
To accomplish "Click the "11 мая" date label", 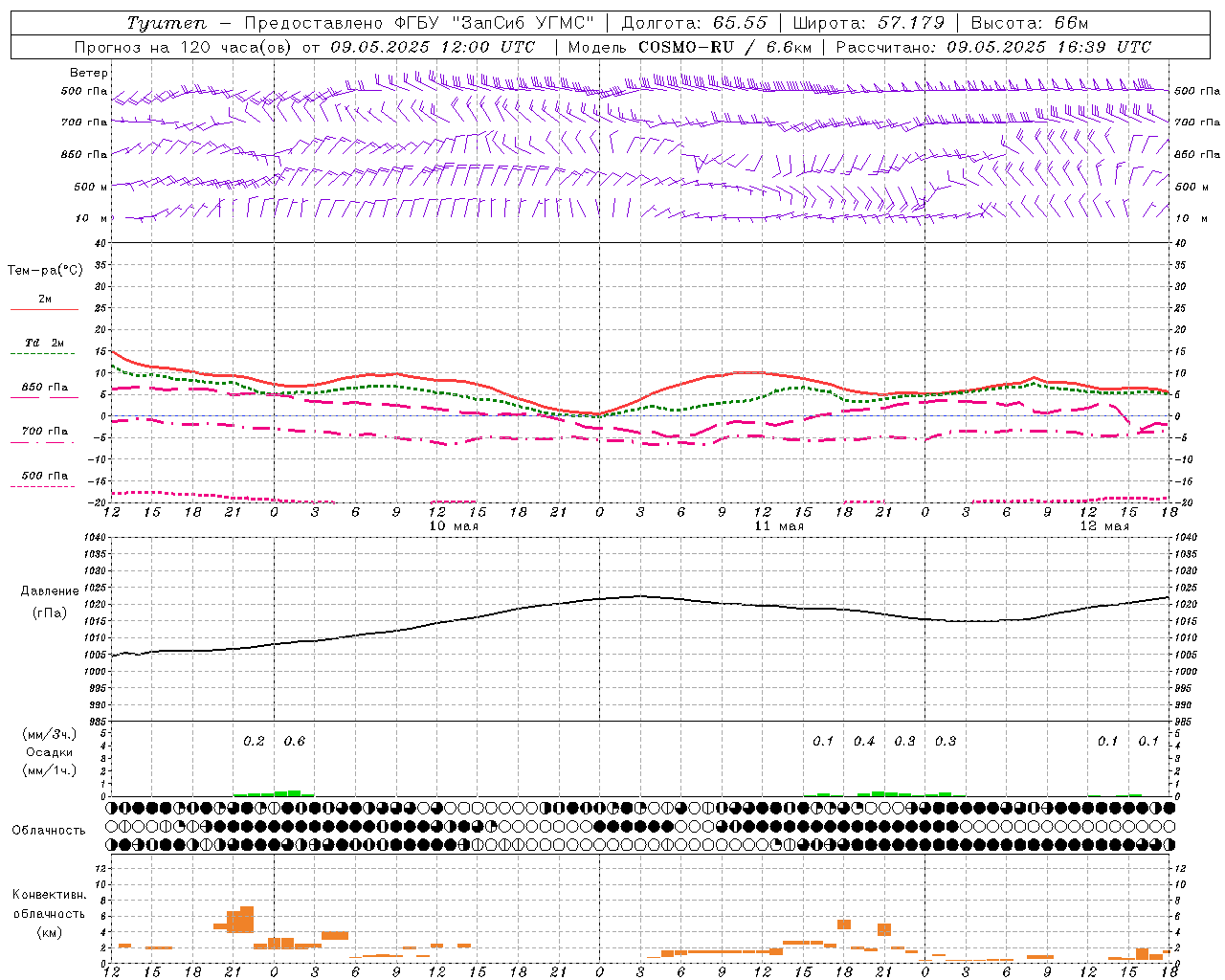I will click(779, 526).
